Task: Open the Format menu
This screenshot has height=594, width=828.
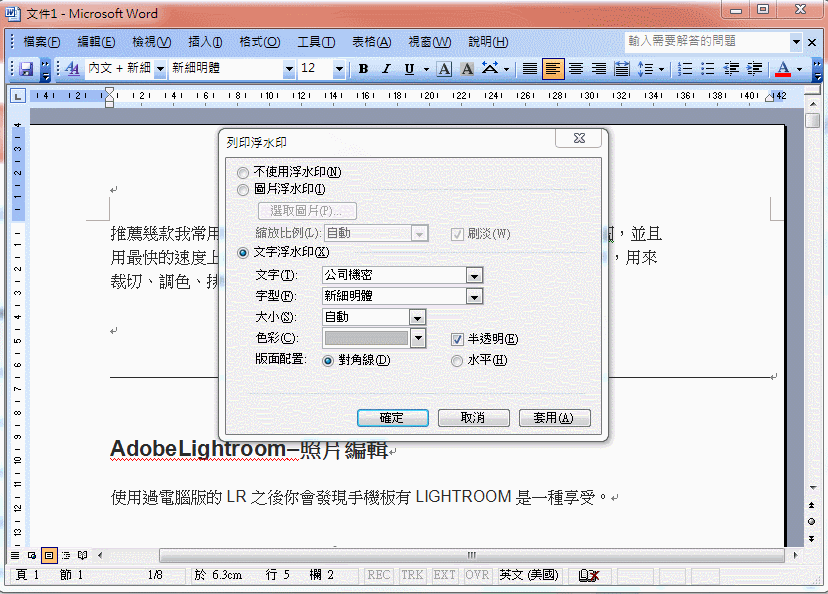Action: [x=259, y=42]
